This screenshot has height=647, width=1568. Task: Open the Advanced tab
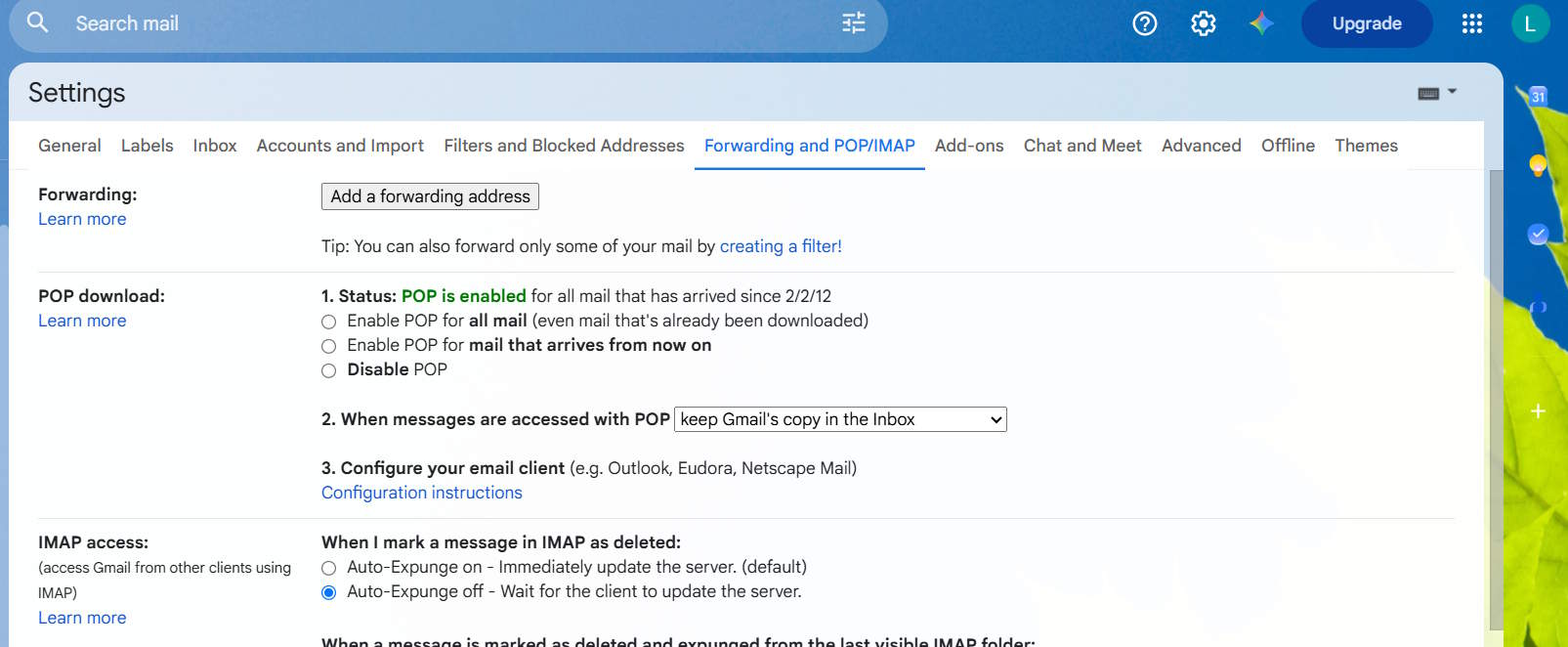tap(1202, 146)
